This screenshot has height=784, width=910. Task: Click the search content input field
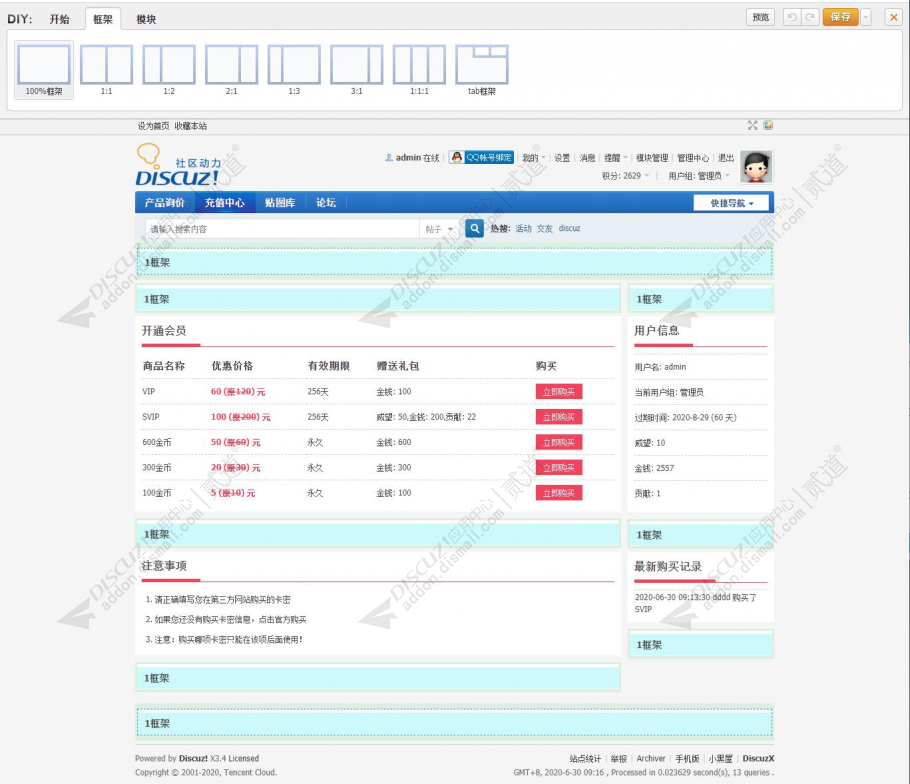click(x=282, y=229)
